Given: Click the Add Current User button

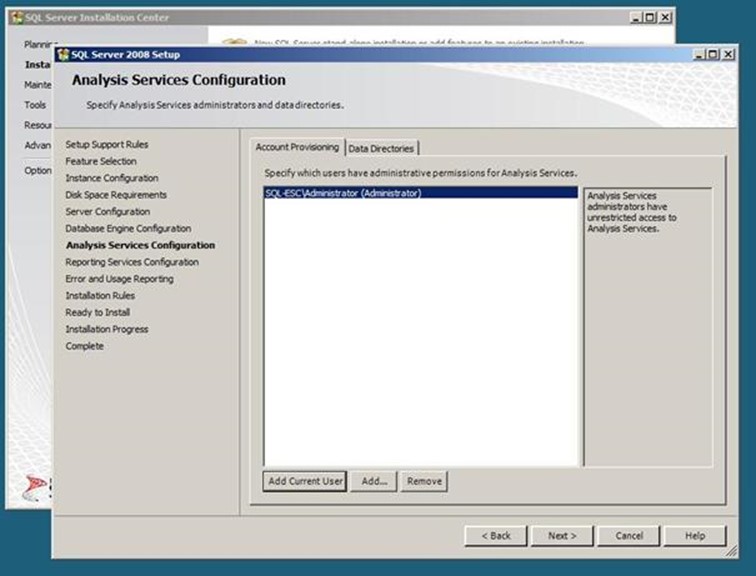Looking at the screenshot, I should coord(305,482).
